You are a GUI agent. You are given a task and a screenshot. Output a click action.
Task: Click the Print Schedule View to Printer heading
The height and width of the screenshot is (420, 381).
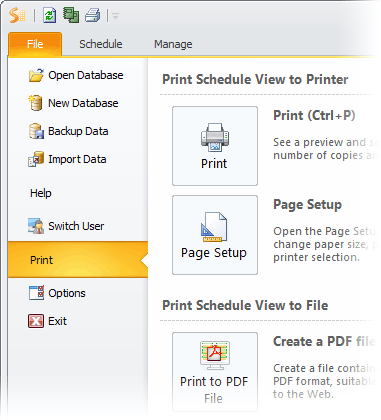click(x=255, y=79)
